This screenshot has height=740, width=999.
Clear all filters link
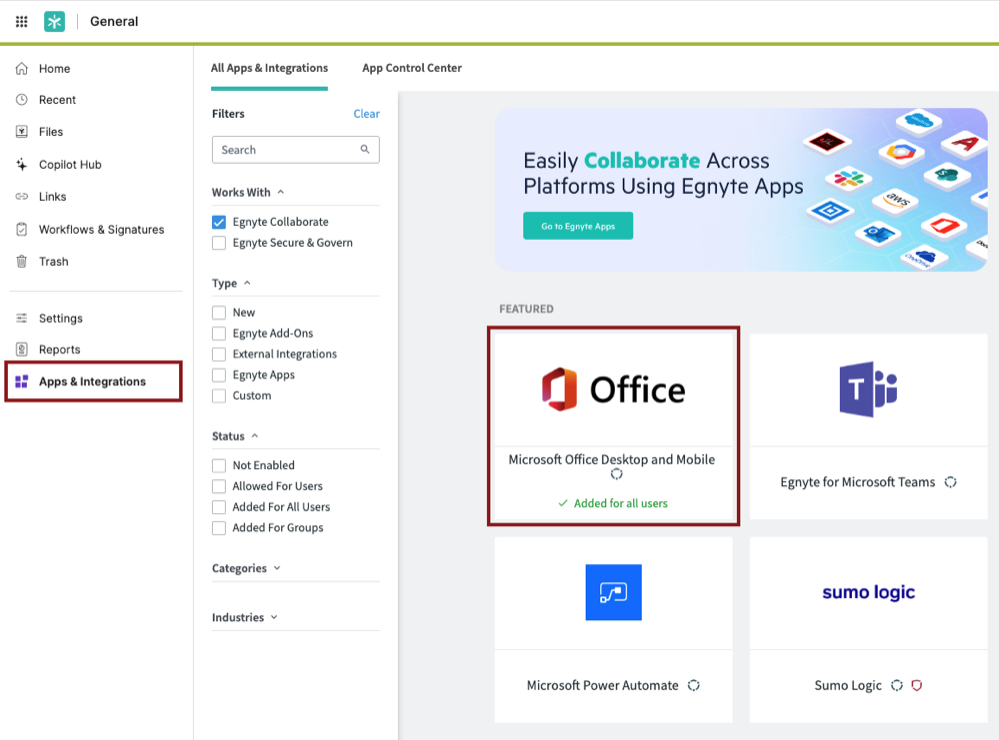(x=366, y=113)
